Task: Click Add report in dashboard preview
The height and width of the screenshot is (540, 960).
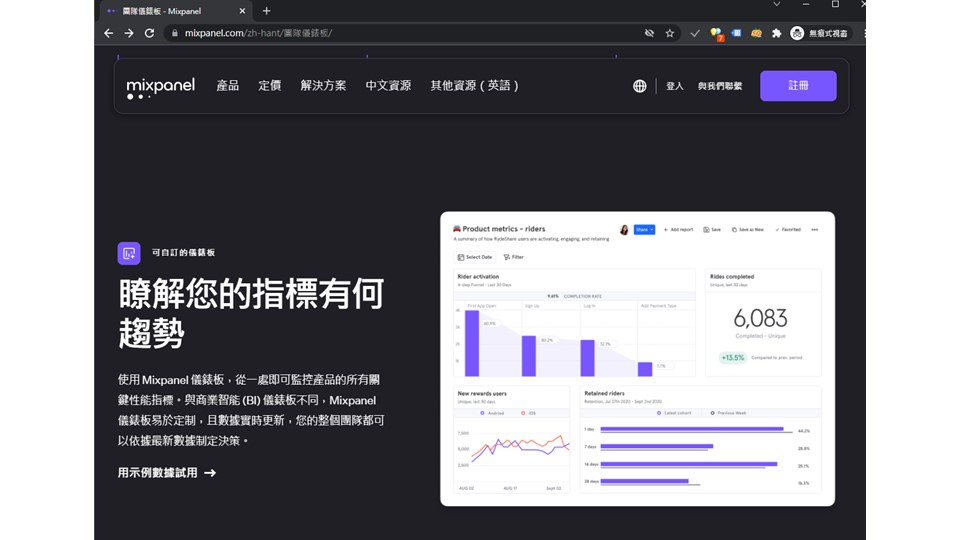Action: pyautogui.click(x=678, y=230)
